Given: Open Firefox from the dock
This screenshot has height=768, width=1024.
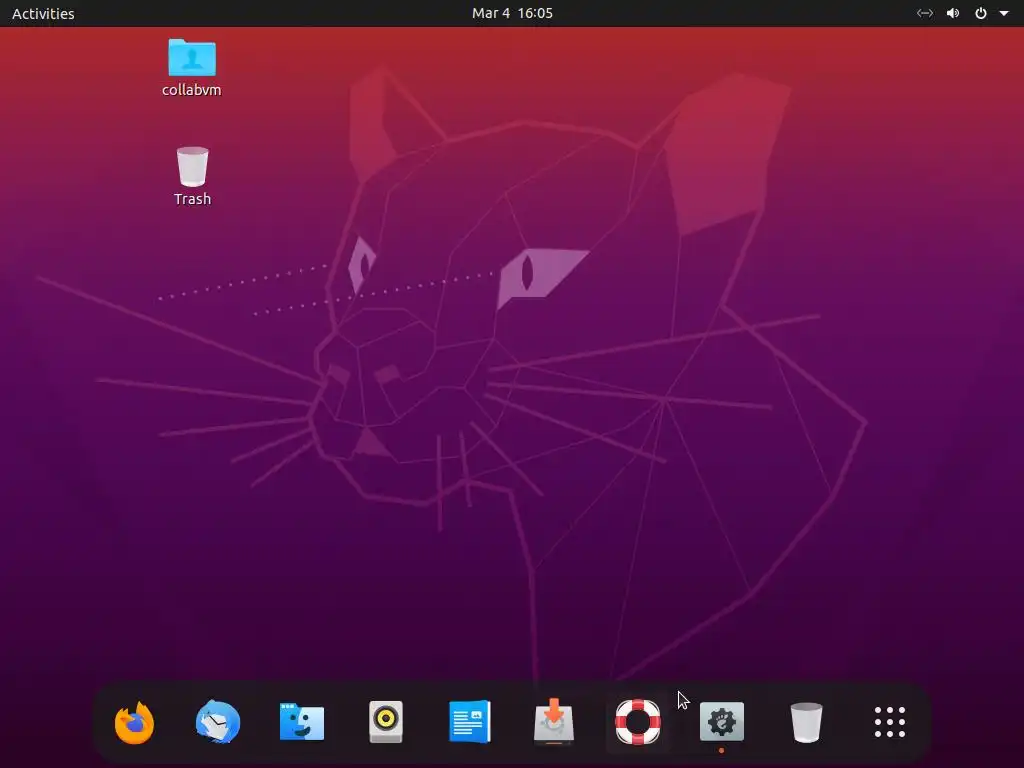Looking at the screenshot, I should point(135,722).
